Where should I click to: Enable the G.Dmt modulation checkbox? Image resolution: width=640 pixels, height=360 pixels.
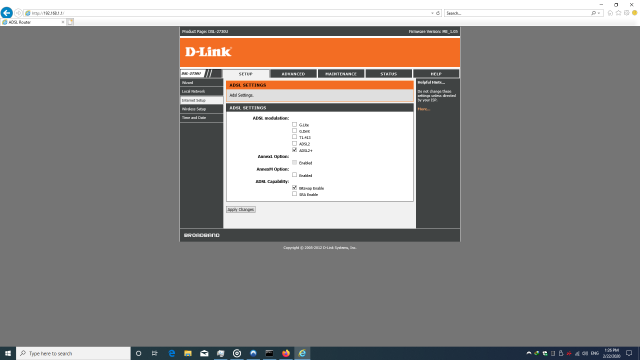[294, 131]
